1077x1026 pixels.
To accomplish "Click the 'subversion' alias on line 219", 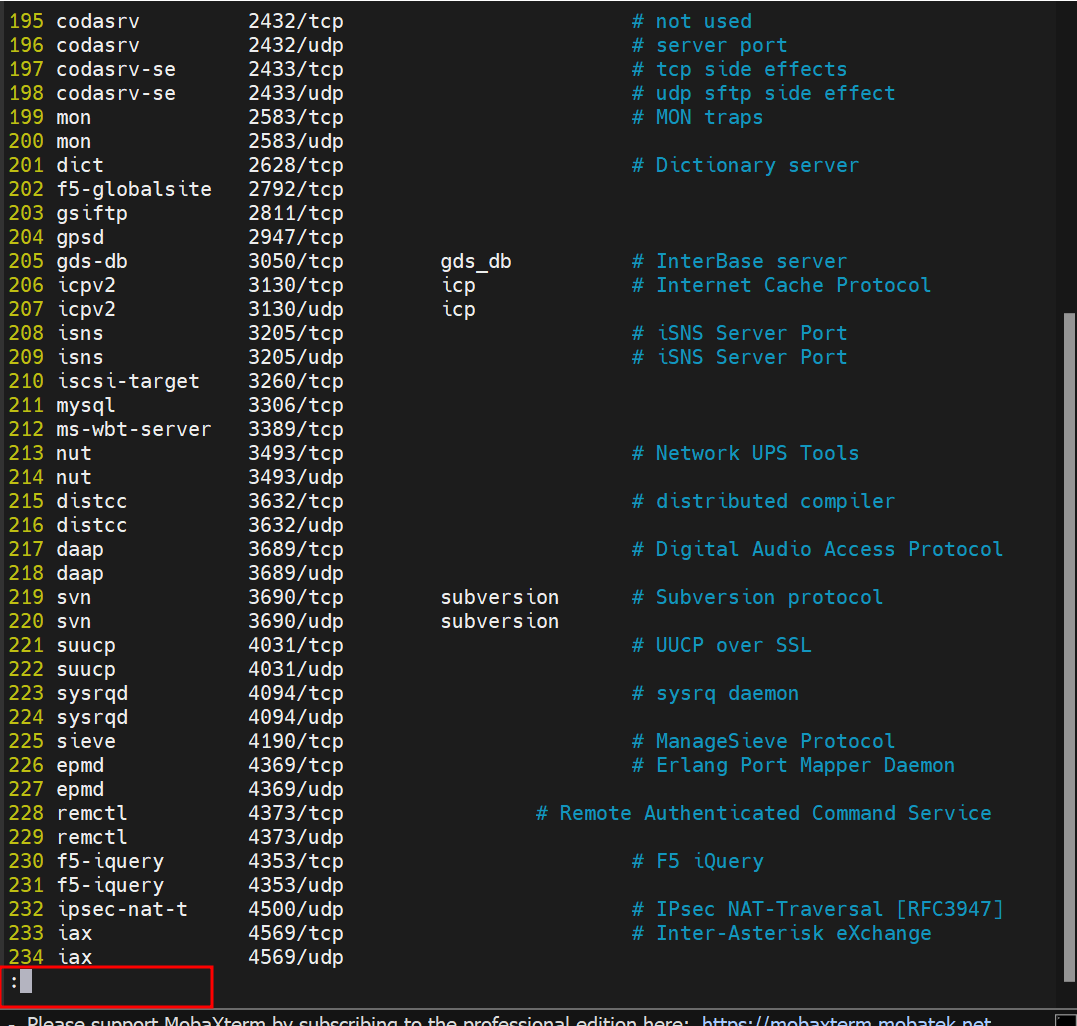I will click(499, 597).
